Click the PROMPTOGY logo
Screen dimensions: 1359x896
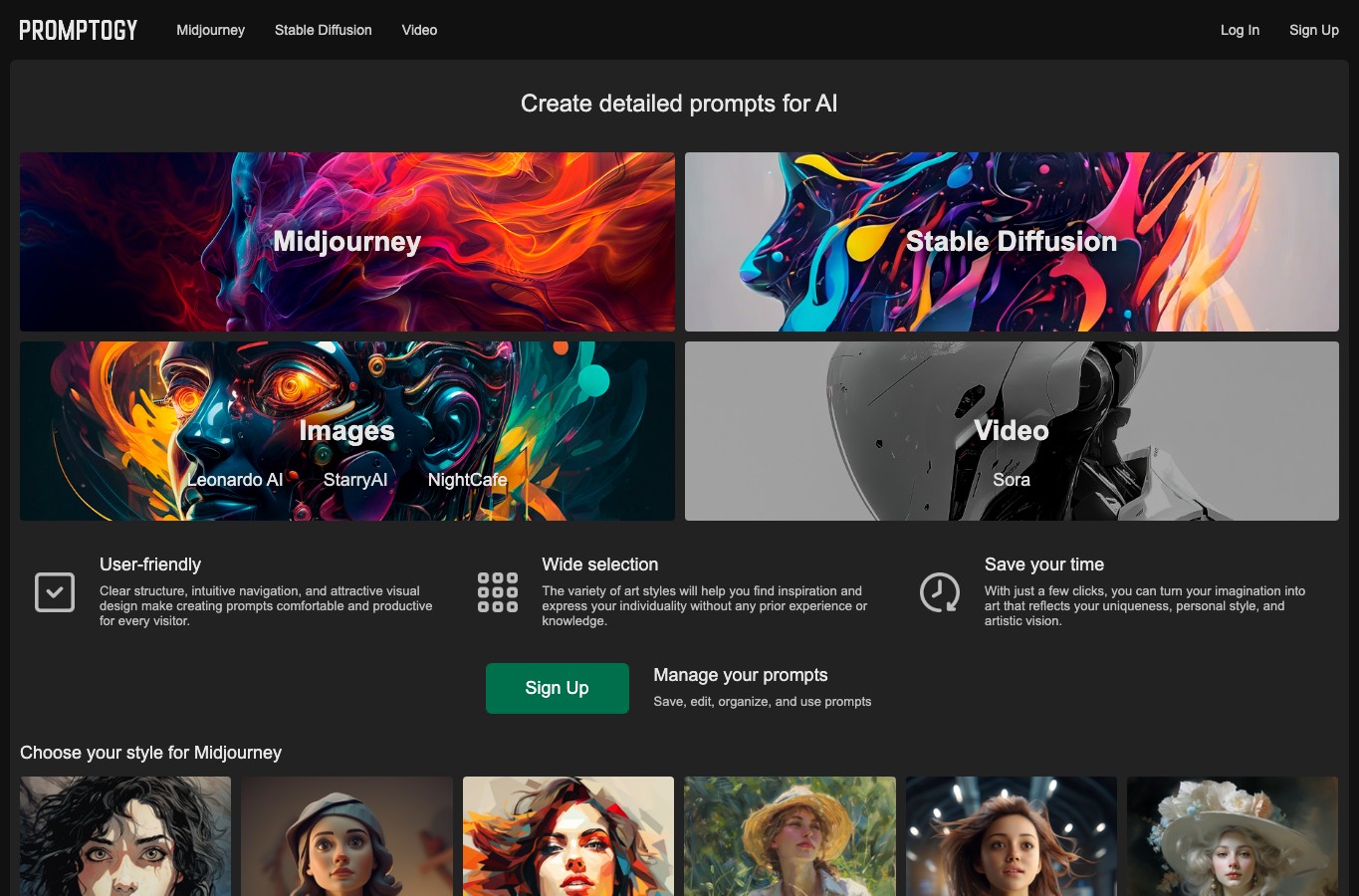(x=79, y=30)
